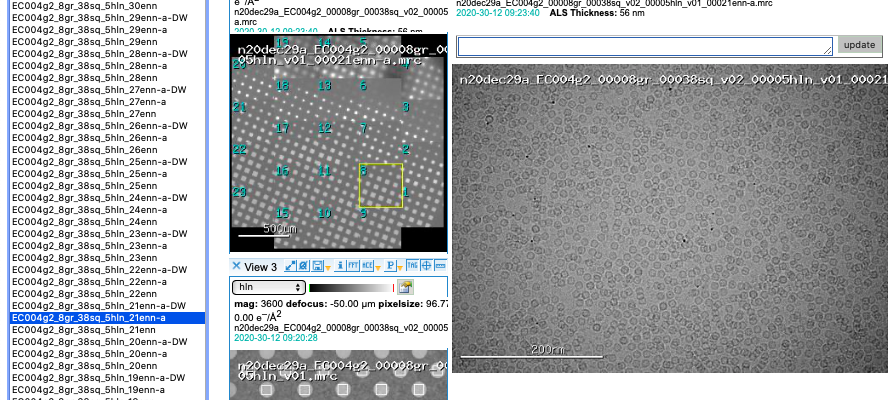Click atlas target number 17
Viewport: 896px width, 400px height.
(282, 128)
